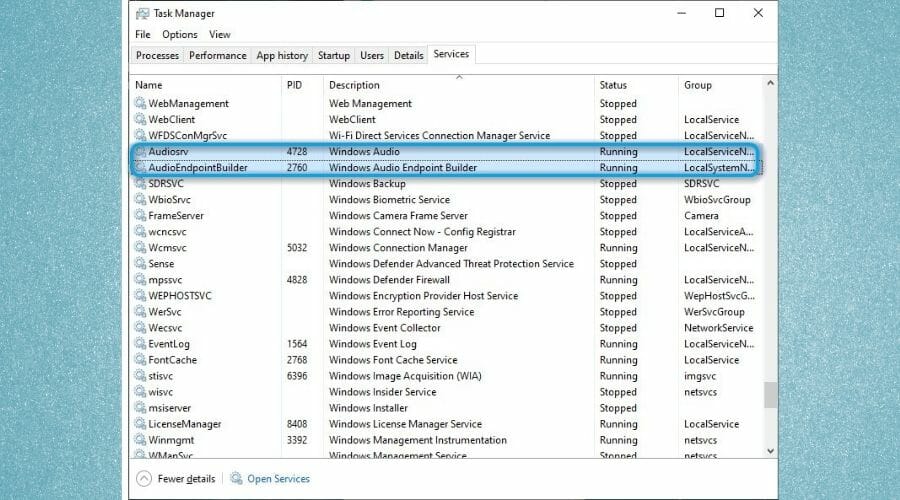Click the gear icon next to Winmgmt

(x=140, y=440)
